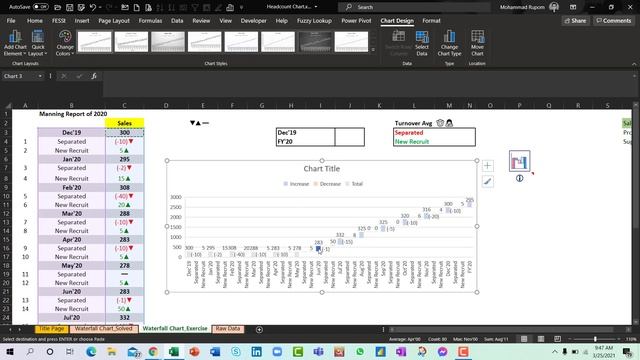This screenshot has height=360, width=640.
Task: Click the Open folder icon in quick access
Action: click(58, 7)
